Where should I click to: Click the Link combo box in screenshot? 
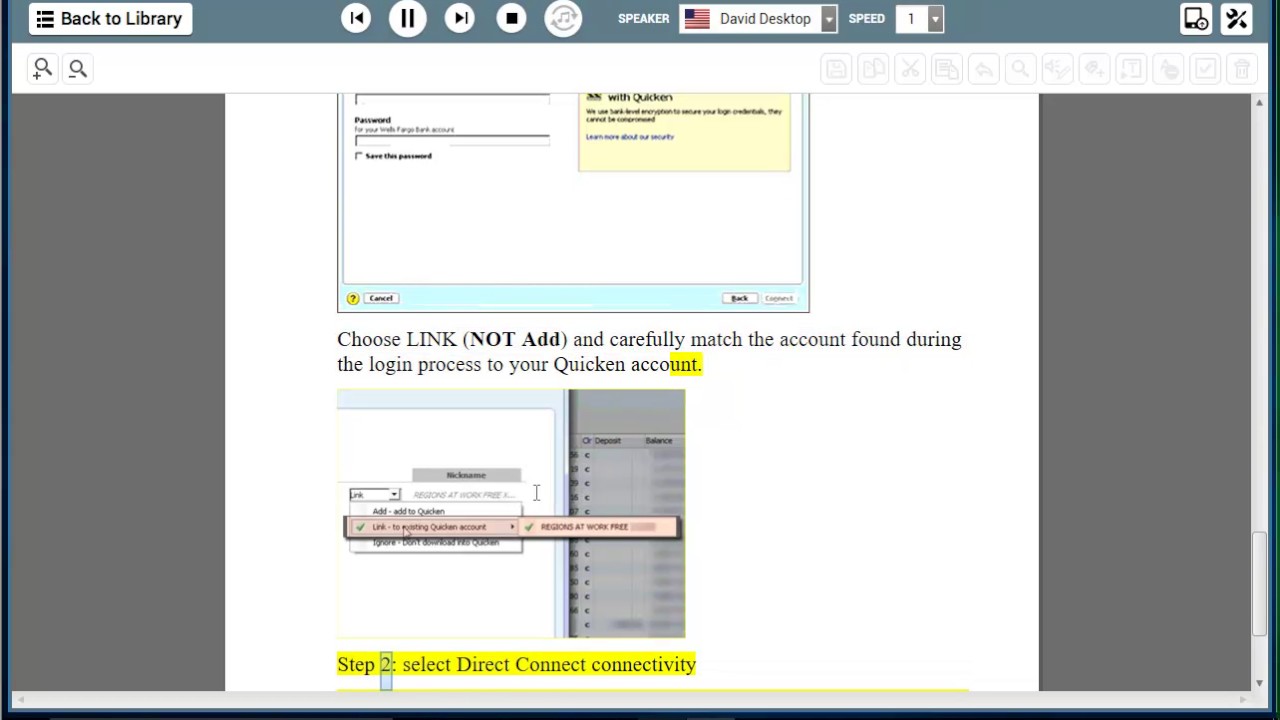[375, 495]
